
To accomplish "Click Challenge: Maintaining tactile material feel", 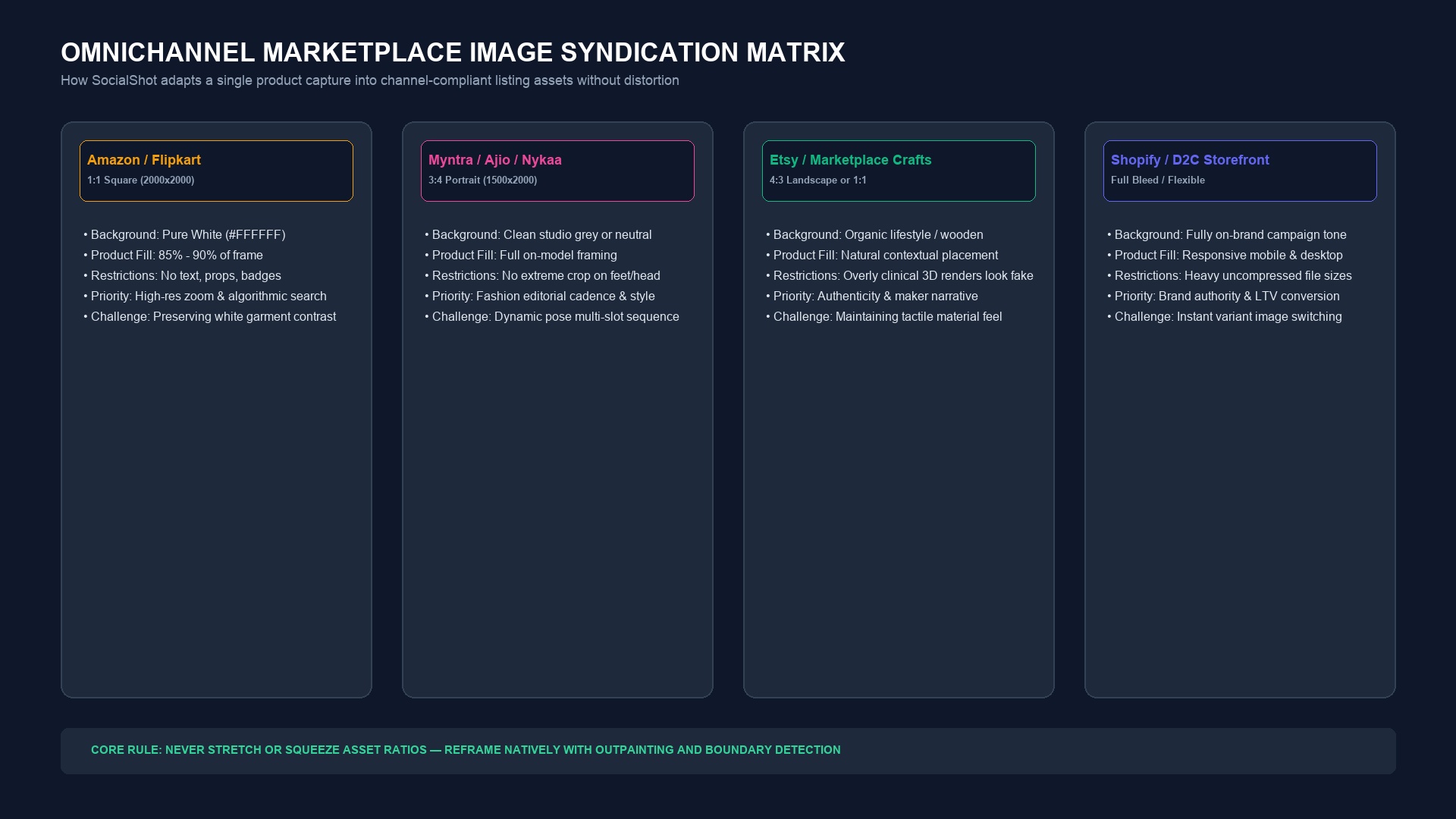I will click(x=884, y=317).
